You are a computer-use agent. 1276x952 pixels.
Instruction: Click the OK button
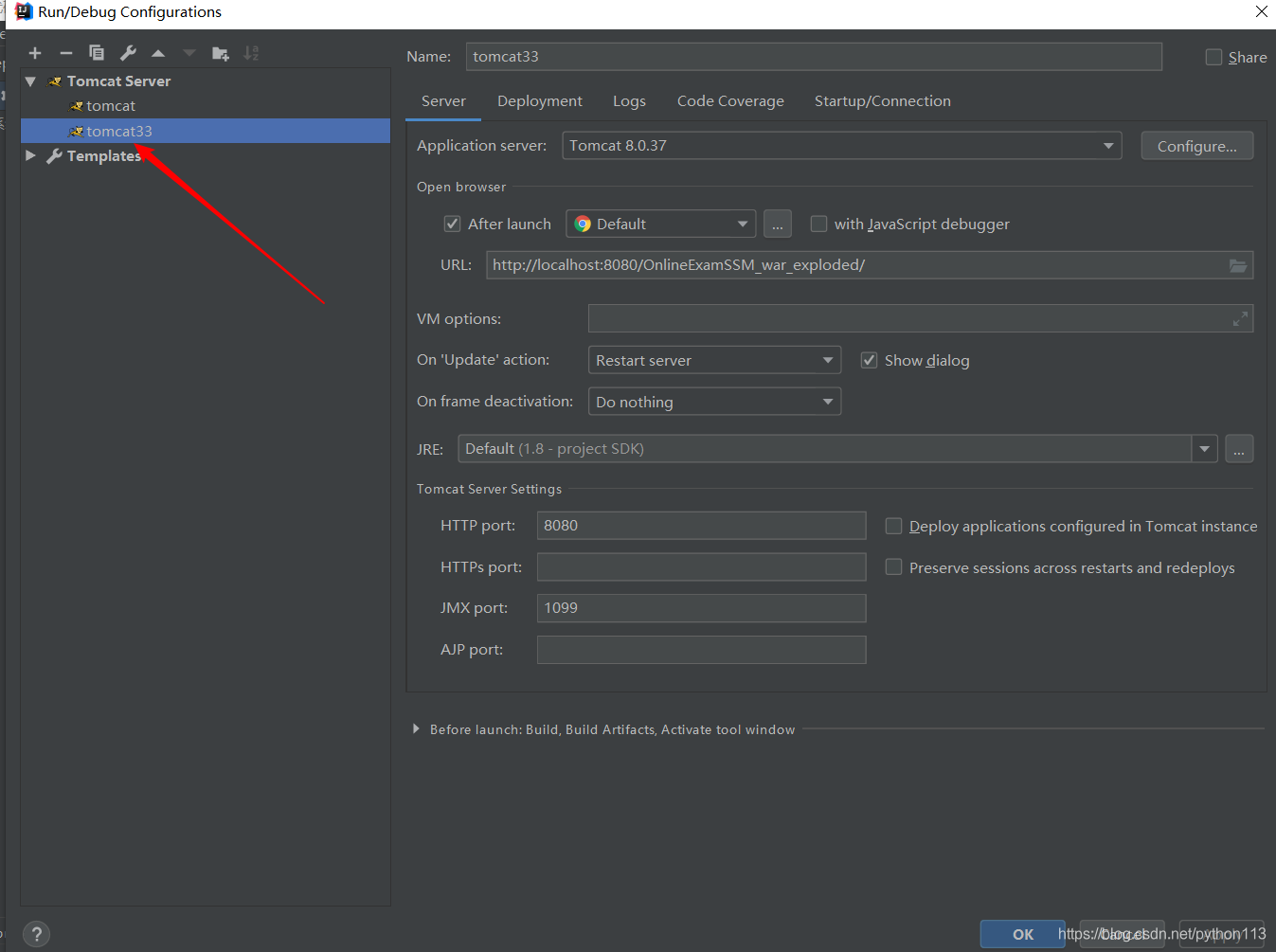point(1023,934)
